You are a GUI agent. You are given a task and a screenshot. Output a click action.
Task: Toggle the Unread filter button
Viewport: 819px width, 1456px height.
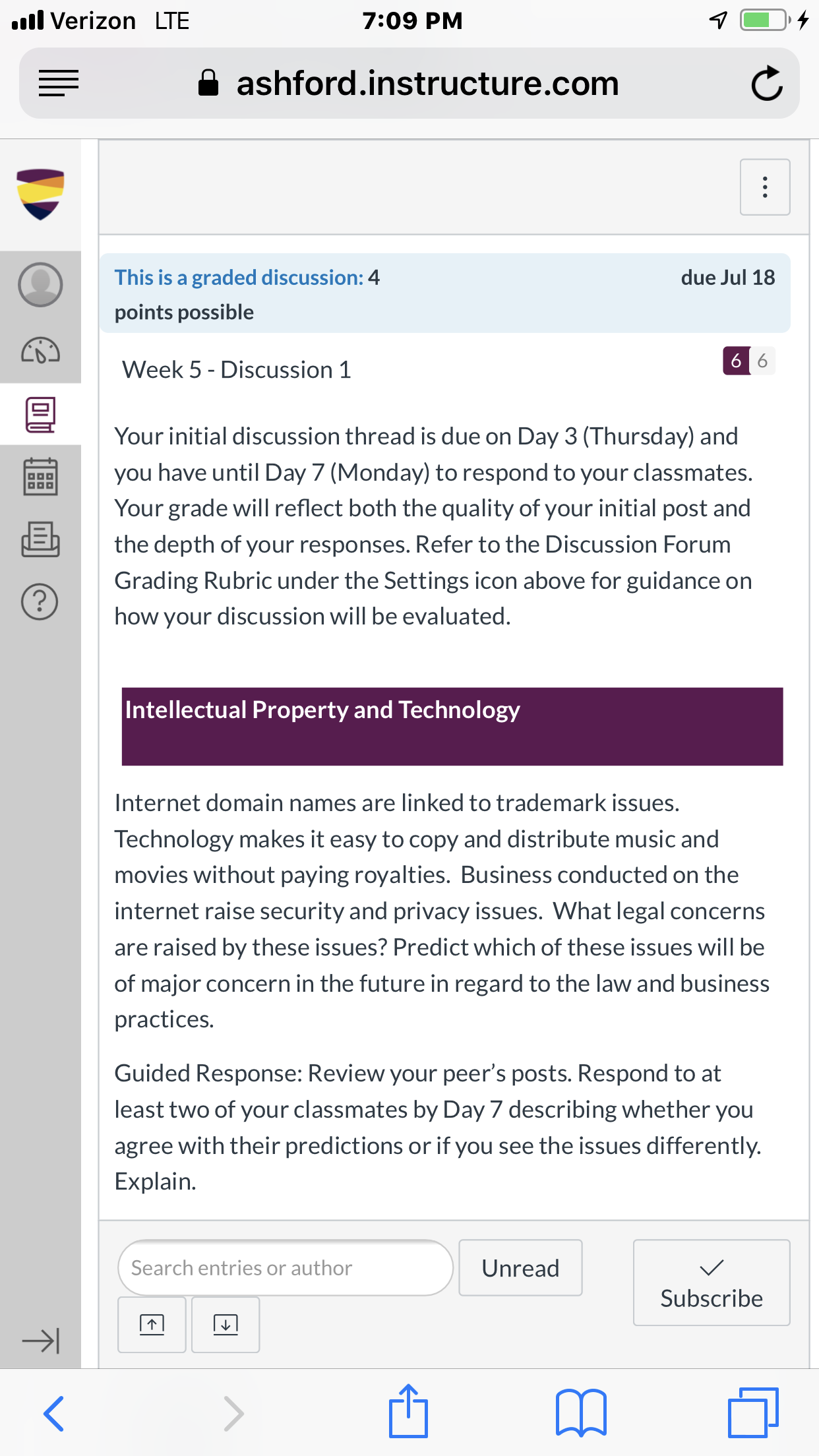click(x=520, y=1267)
